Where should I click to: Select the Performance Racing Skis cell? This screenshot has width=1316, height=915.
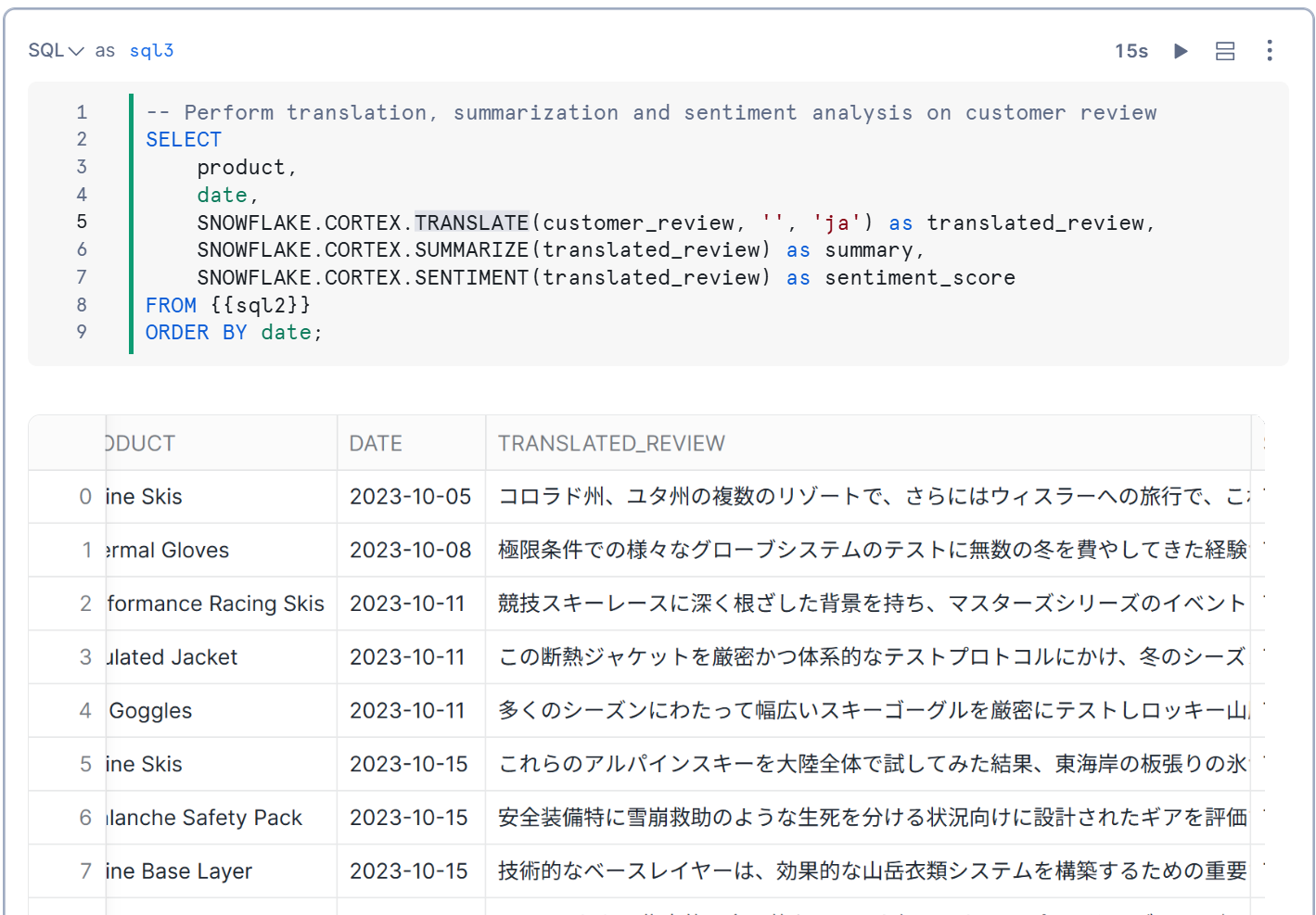pyautogui.click(x=216, y=604)
